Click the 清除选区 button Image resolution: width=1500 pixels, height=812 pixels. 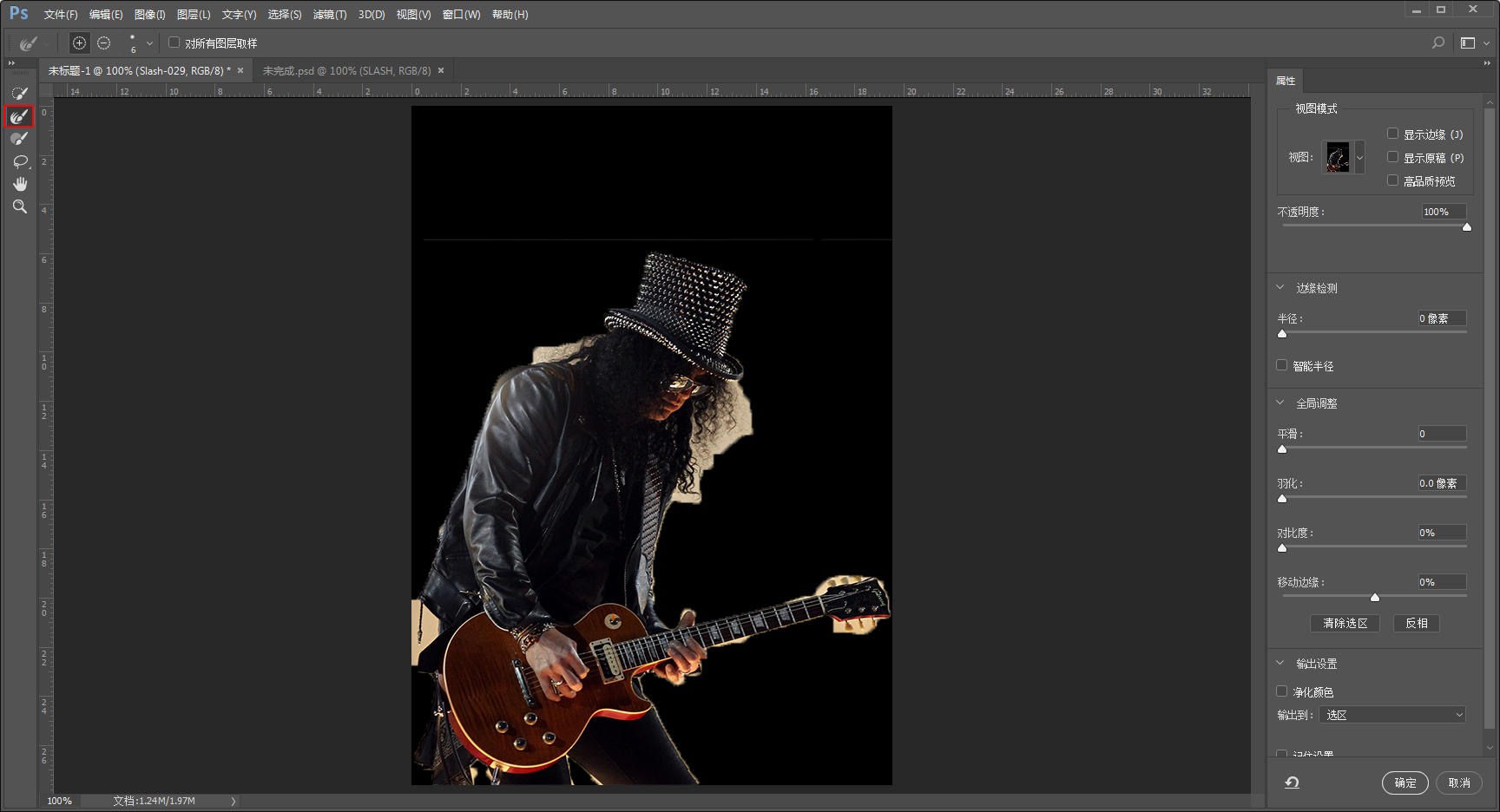click(1345, 623)
